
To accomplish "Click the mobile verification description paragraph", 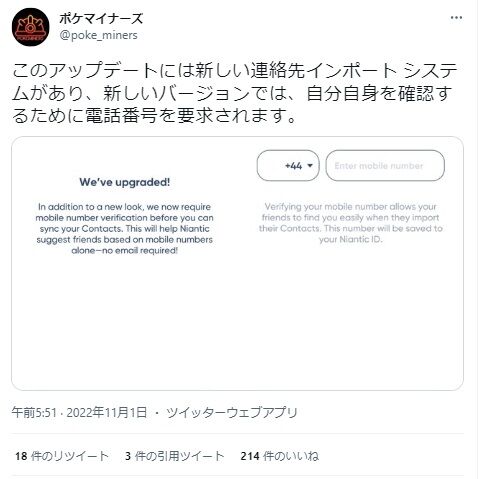I will [124, 228].
